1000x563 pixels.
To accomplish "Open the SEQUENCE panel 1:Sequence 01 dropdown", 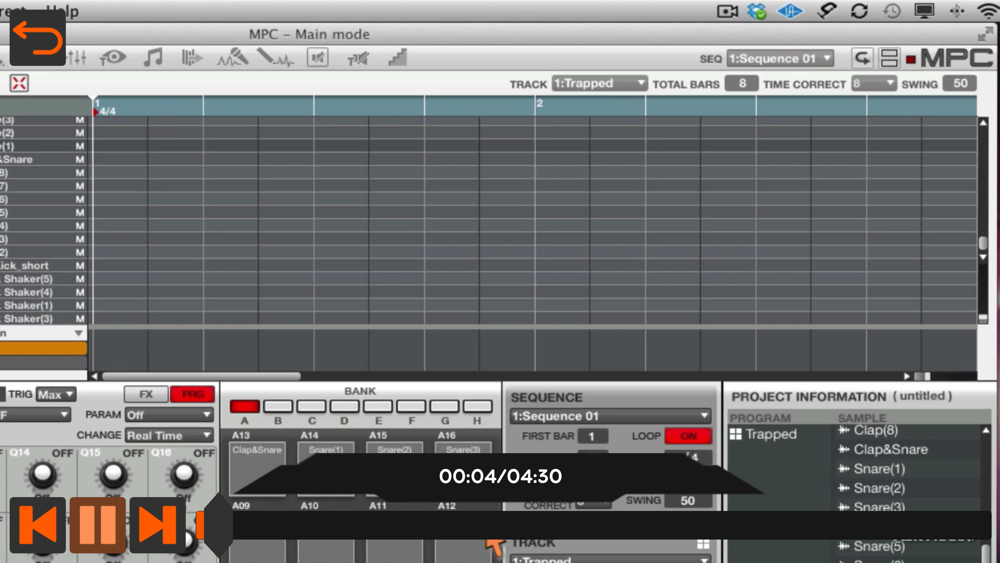I will click(x=610, y=416).
